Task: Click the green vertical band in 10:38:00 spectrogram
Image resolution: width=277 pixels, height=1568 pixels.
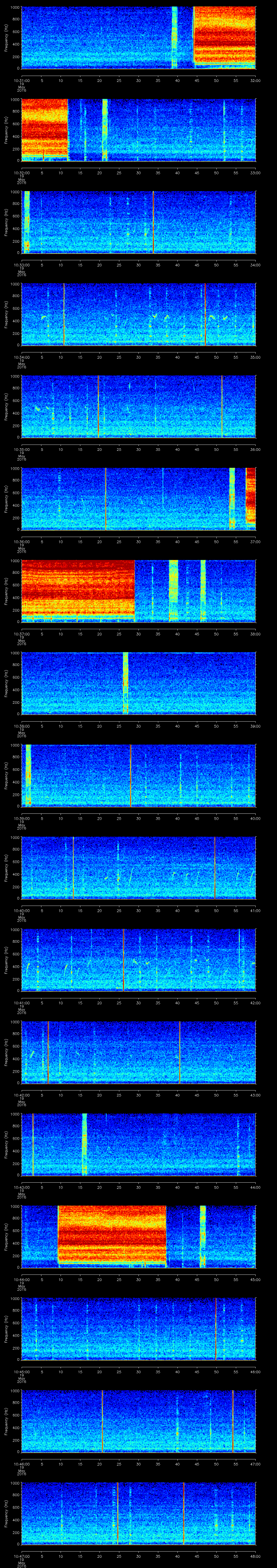Action: [126, 683]
